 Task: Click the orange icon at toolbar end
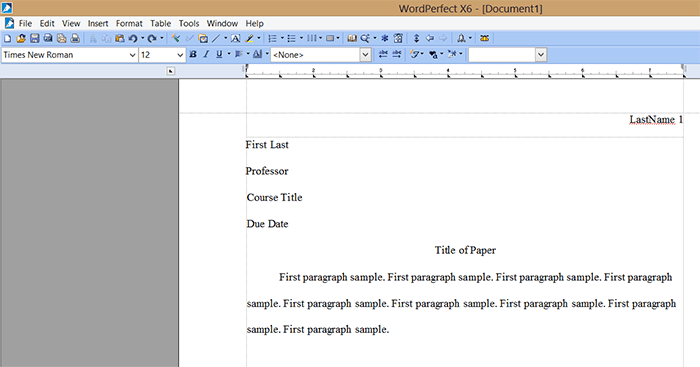coord(484,38)
